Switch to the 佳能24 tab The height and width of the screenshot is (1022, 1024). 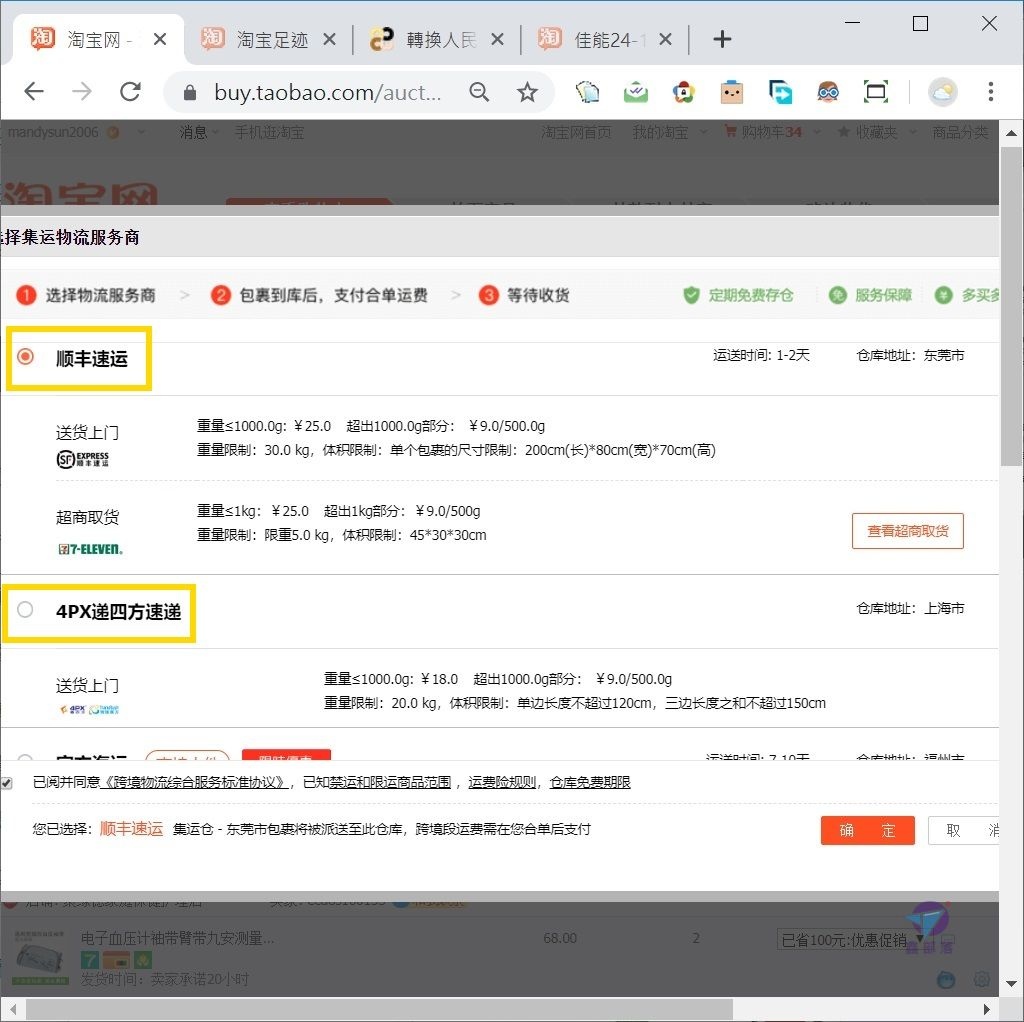coord(605,39)
